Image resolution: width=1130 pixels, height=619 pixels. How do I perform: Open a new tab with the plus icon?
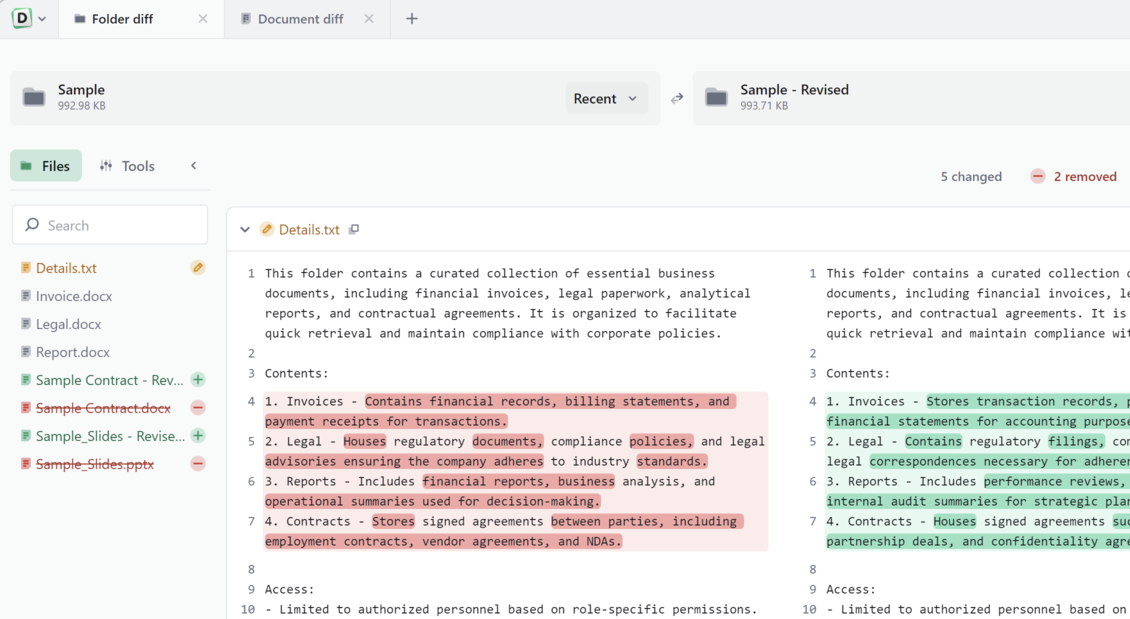(x=412, y=19)
